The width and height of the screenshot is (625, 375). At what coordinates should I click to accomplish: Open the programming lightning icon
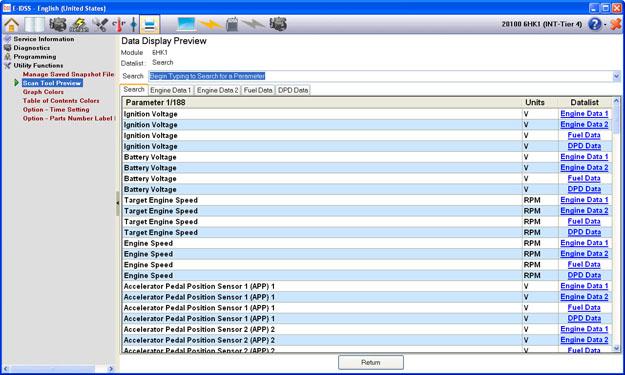coord(79,25)
